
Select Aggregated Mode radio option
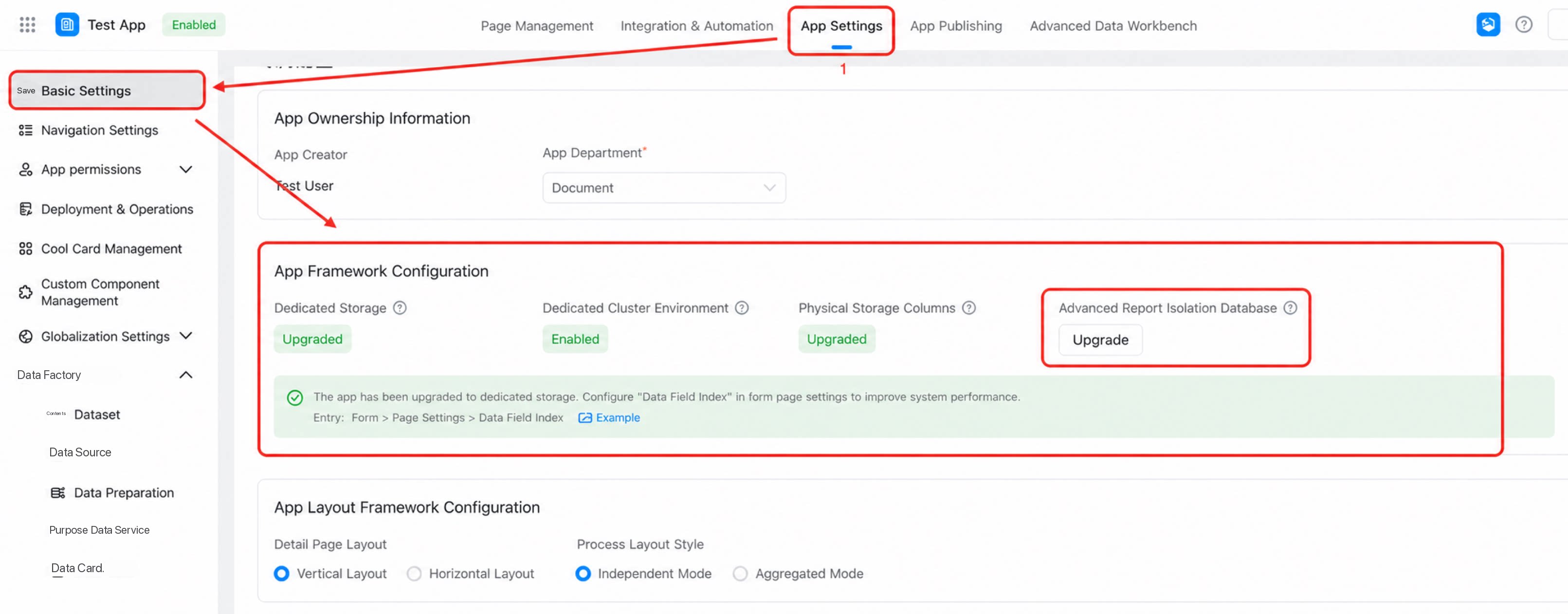740,573
